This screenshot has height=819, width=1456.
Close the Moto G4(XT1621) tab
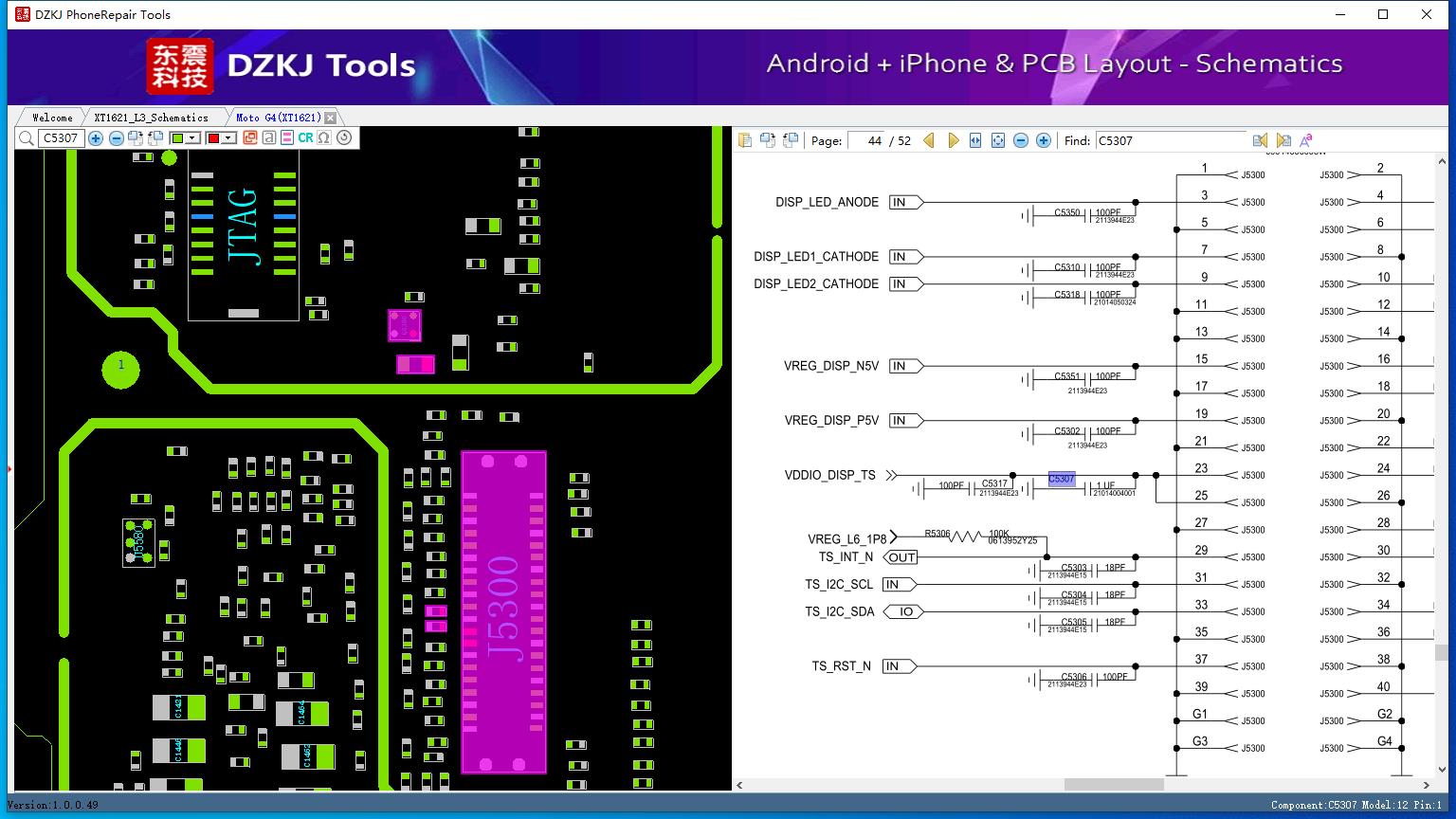coord(330,118)
